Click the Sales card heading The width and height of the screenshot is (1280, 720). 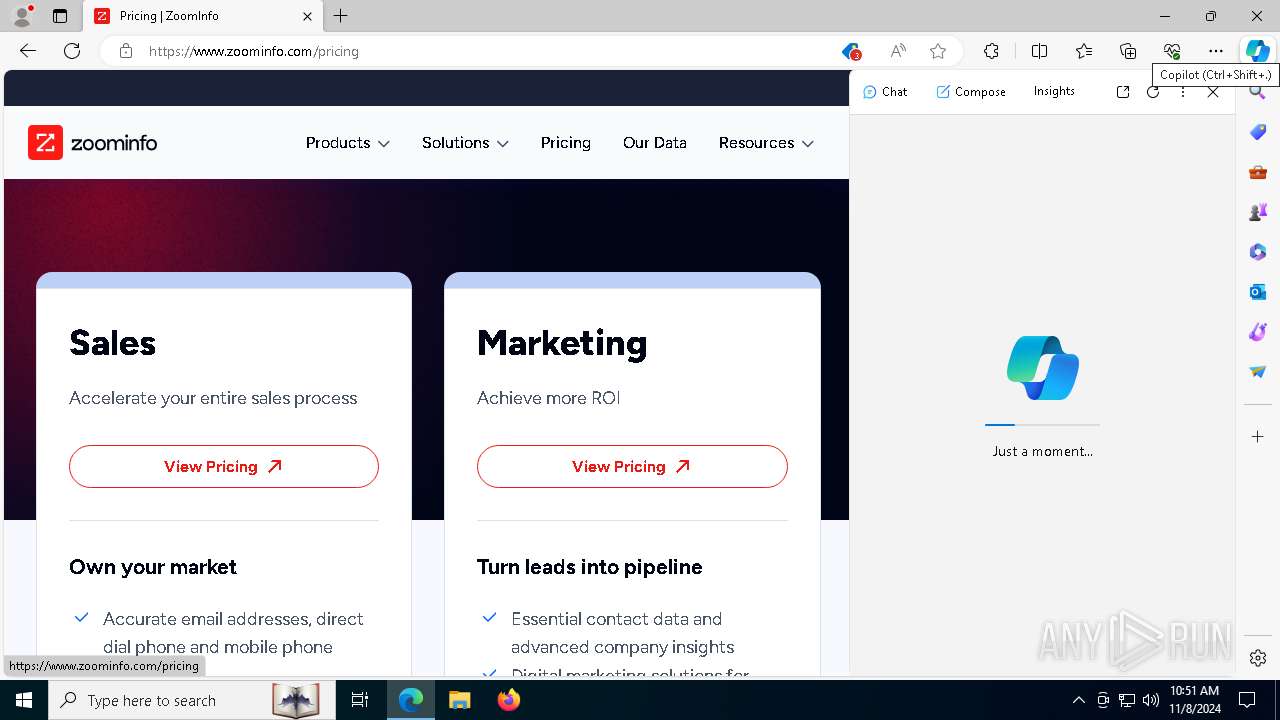[x=112, y=343]
